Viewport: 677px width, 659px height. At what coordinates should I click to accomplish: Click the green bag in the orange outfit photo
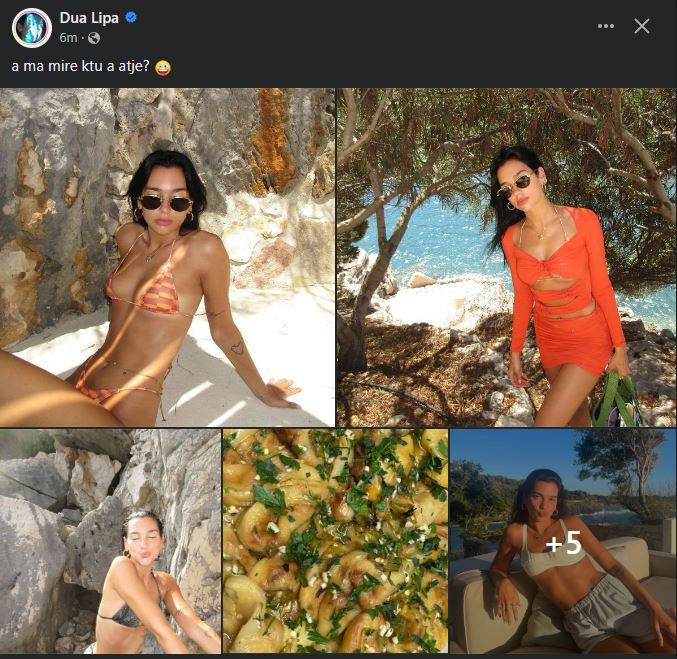pyautogui.click(x=616, y=400)
